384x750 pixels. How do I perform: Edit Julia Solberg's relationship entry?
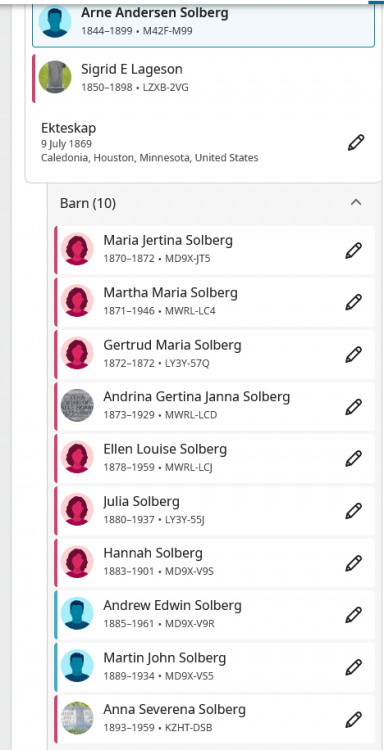(x=353, y=511)
